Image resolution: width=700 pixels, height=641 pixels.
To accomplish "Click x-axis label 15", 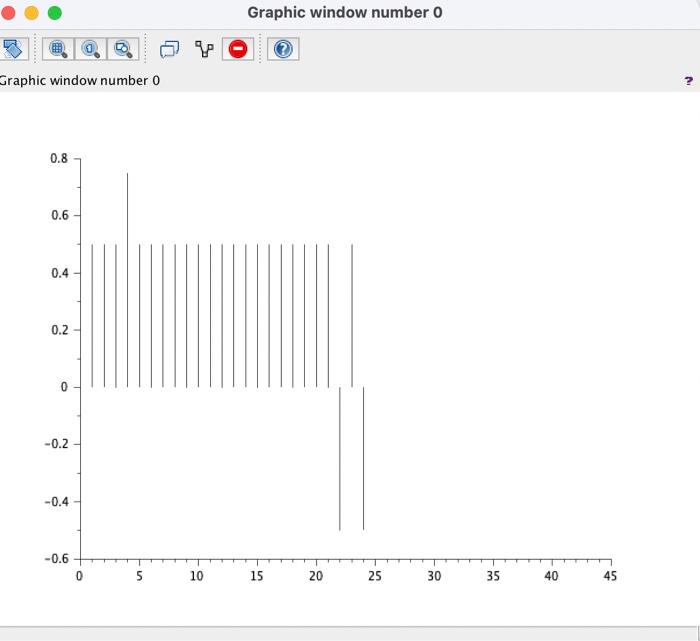I will click(x=256, y=576).
